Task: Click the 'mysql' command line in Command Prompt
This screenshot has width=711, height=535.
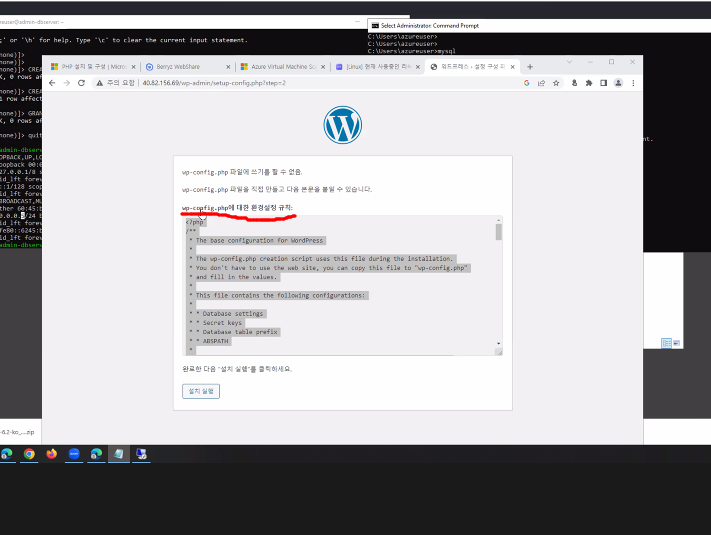Action: (x=412, y=51)
